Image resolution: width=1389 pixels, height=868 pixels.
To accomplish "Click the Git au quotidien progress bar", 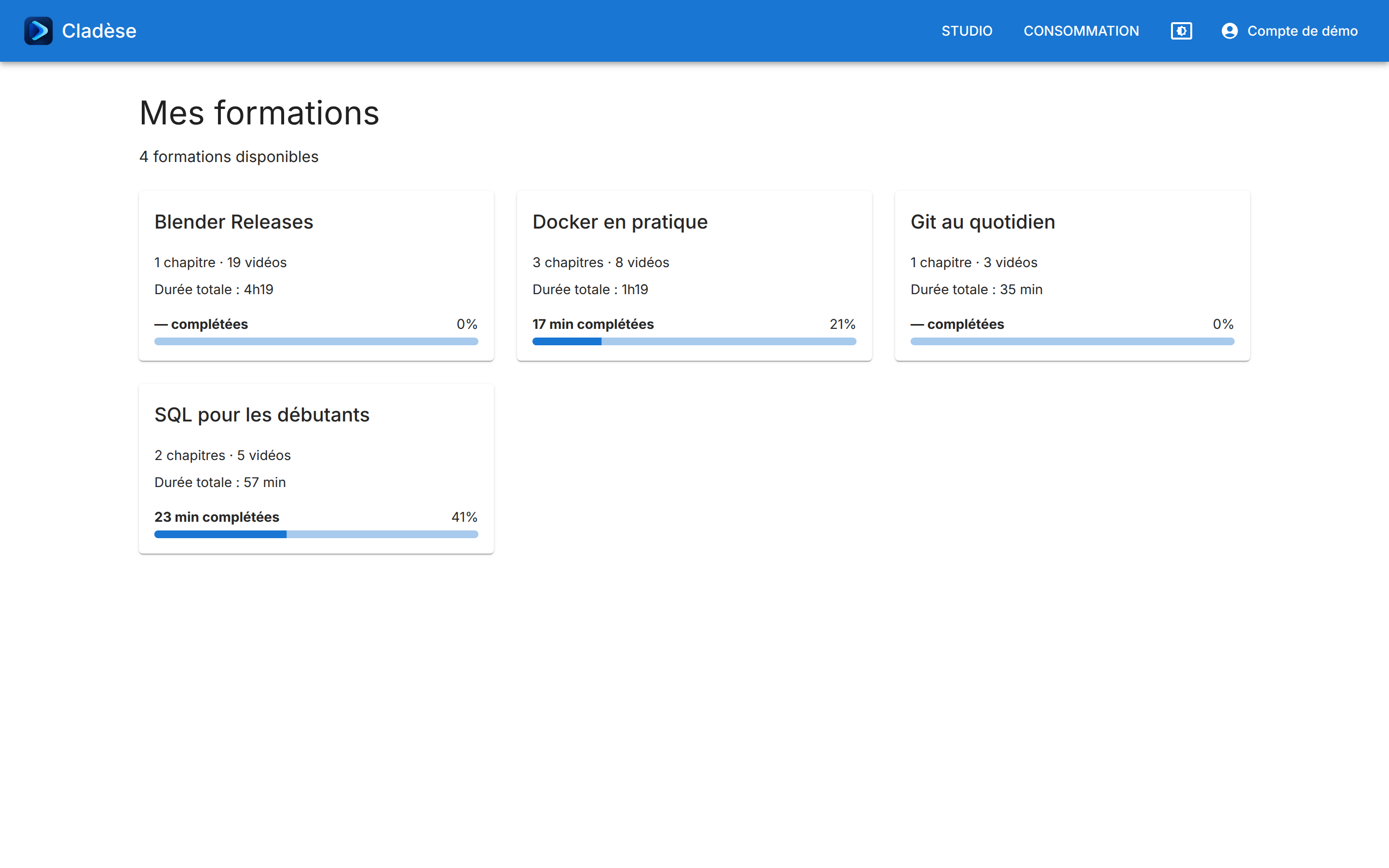I will (1072, 341).
